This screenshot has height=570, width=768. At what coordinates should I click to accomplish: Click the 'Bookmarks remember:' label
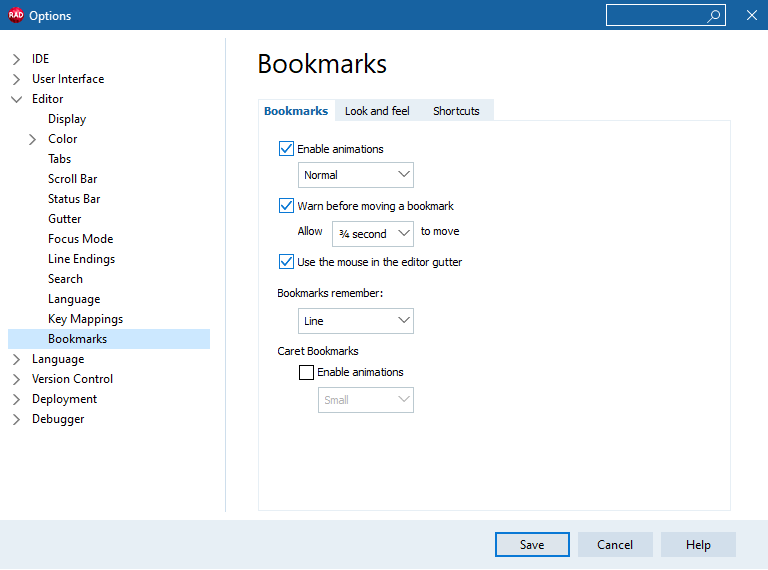point(330,293)
